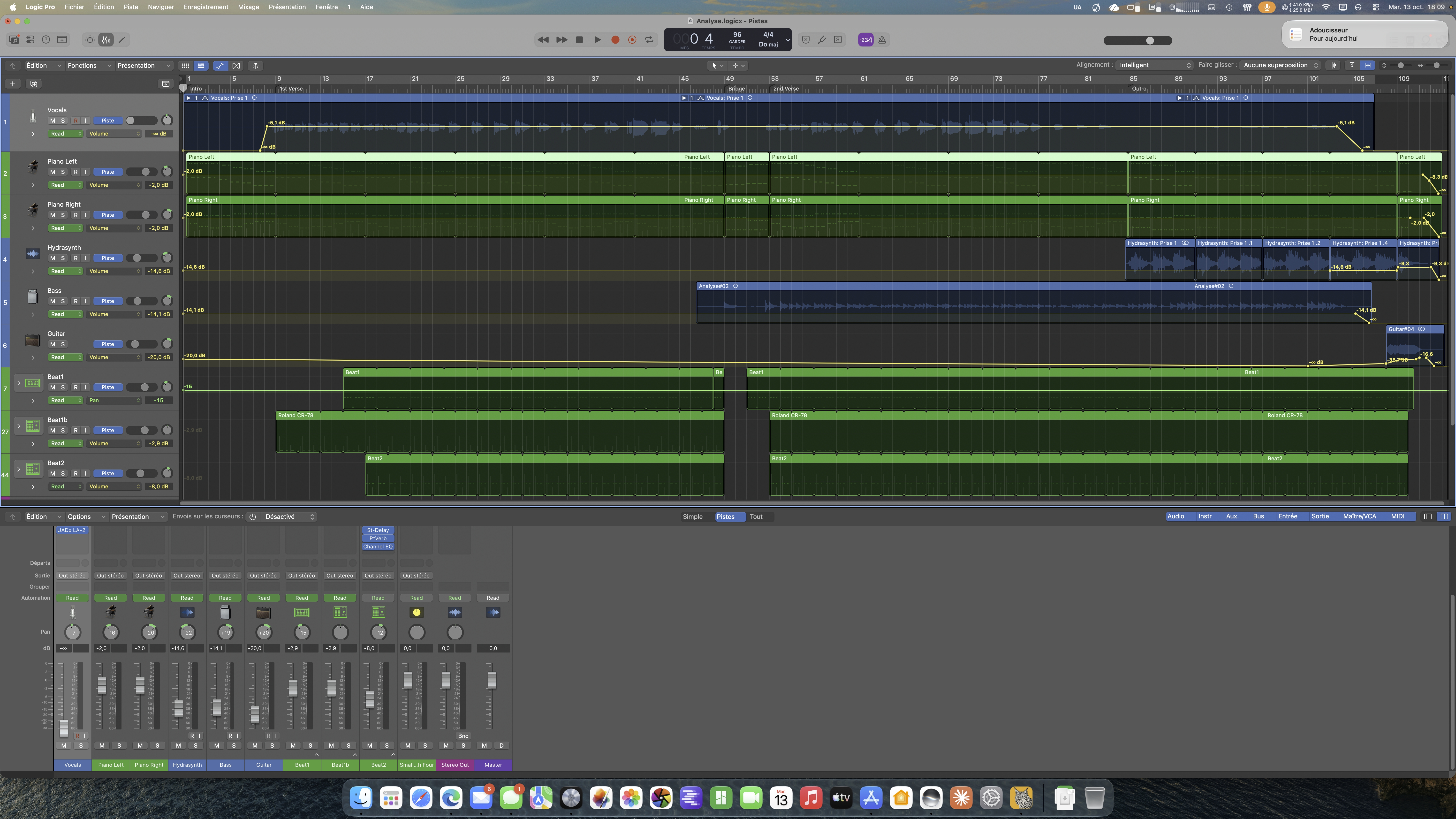The width and height of the screenshot is (1456, 819).
Task: Open the Mixer icon in control bar
Action: [106, 39]
